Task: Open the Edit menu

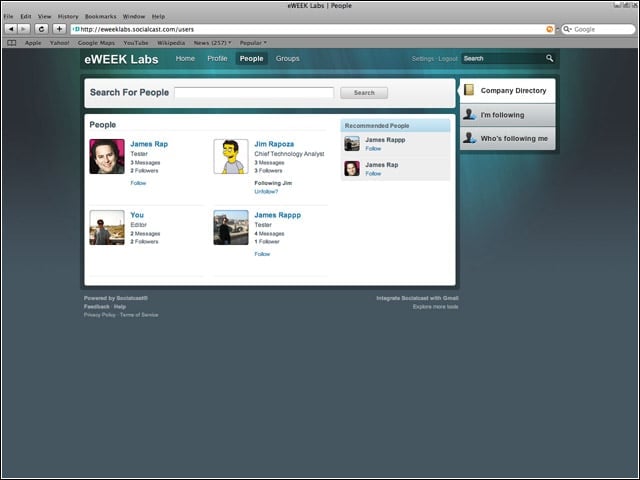Action: 26,16
